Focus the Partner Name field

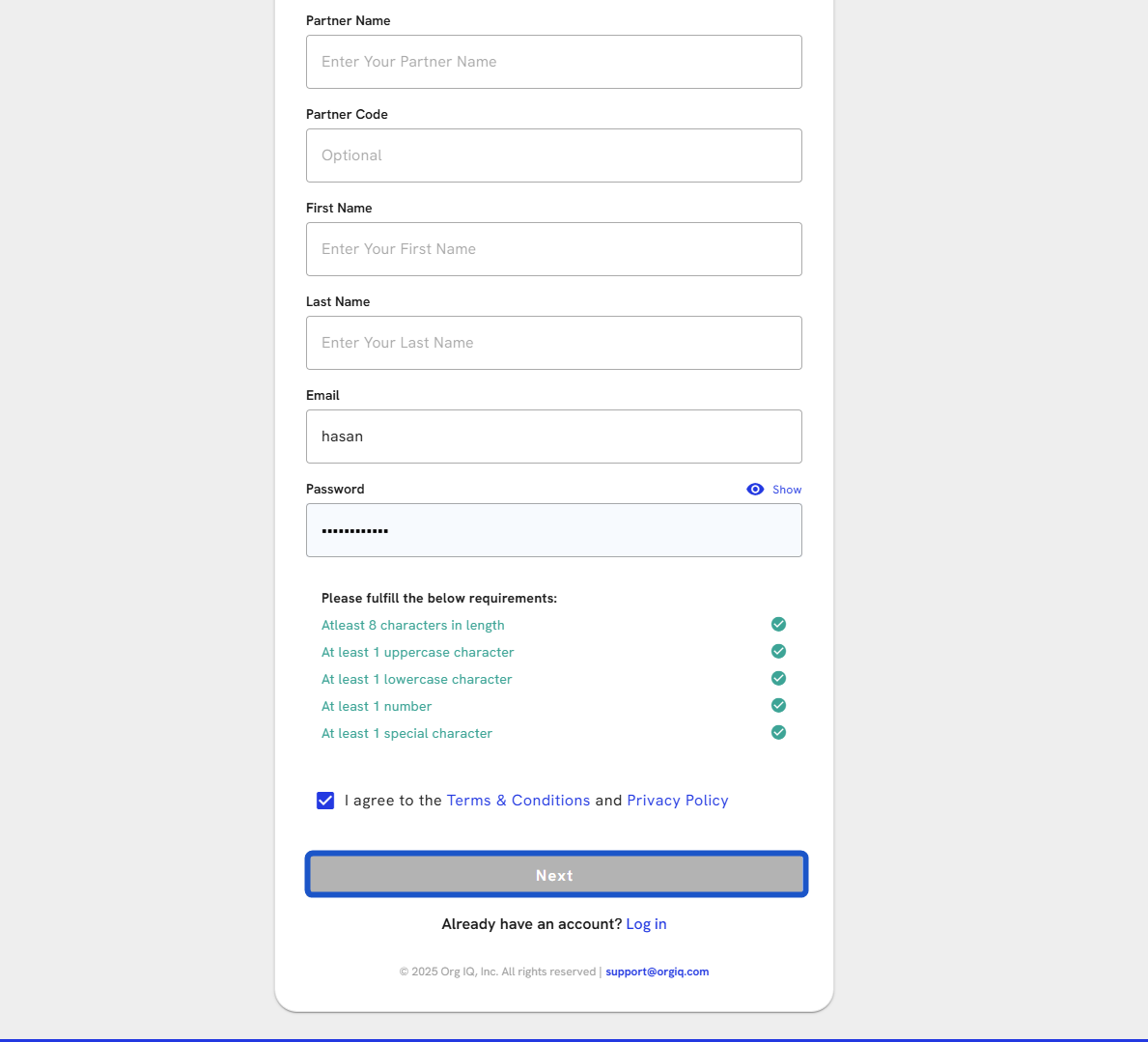coord(553,62)
